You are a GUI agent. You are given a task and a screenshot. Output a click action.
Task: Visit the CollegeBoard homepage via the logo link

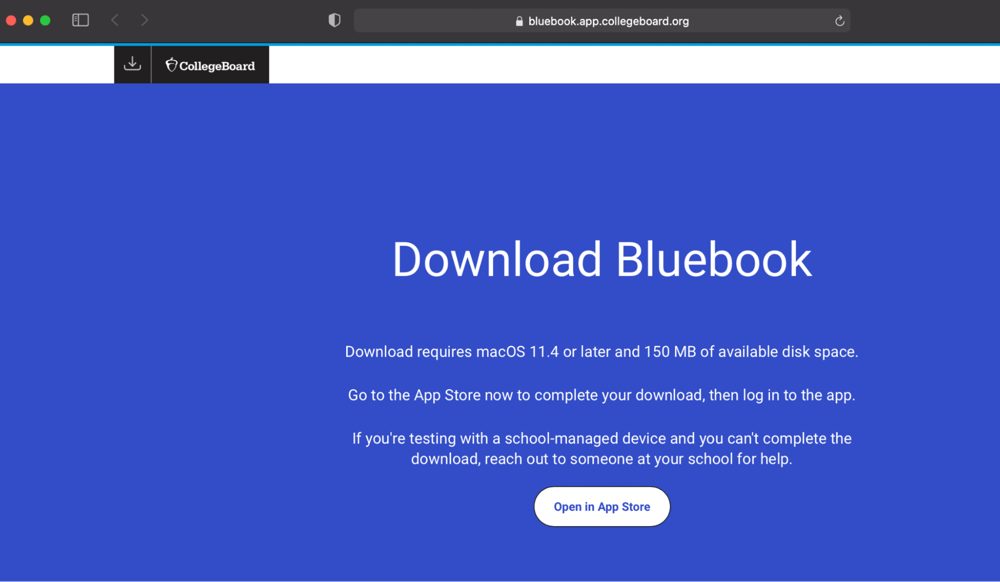(210, 64)
